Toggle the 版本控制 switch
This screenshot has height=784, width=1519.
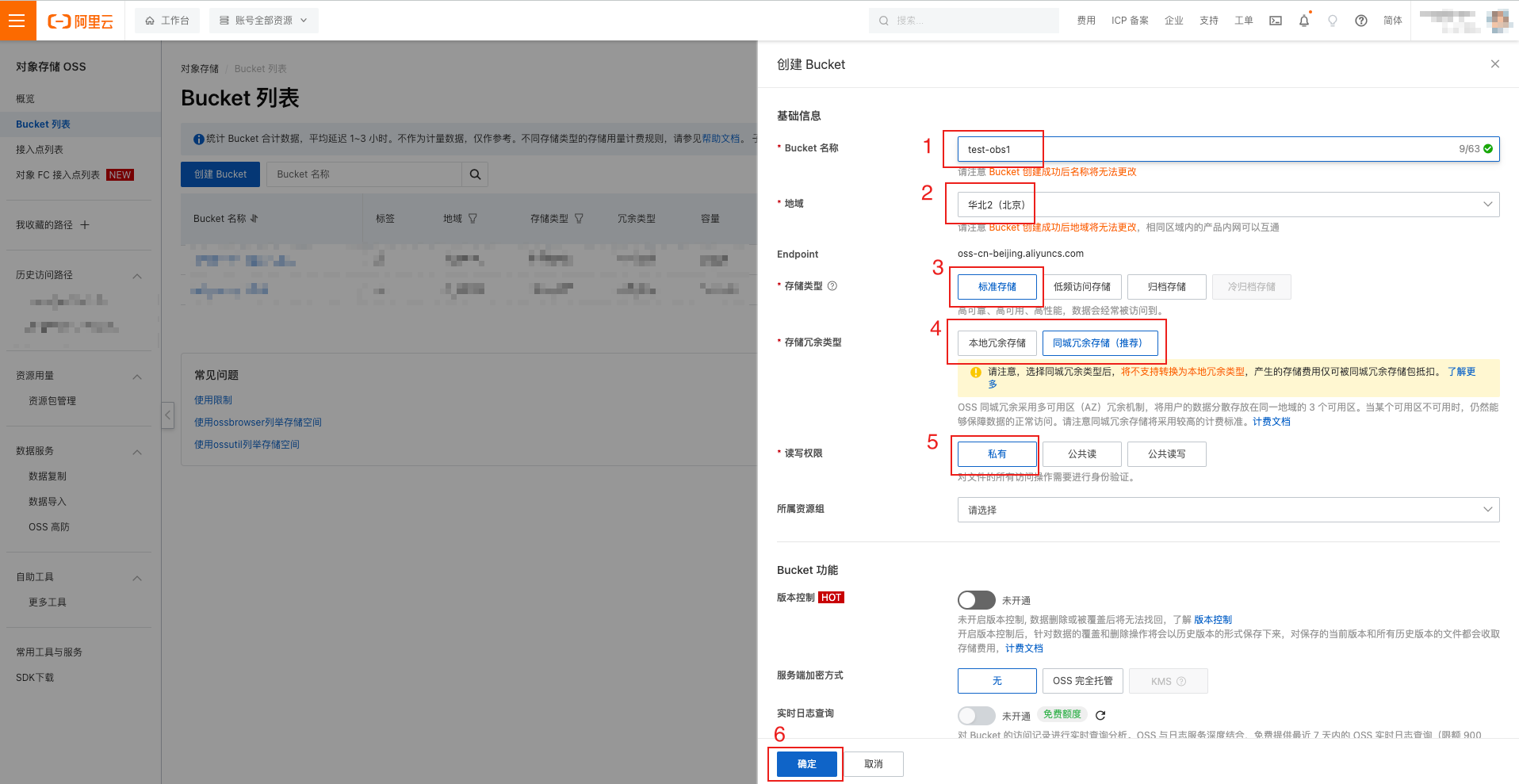coord(976,600)
